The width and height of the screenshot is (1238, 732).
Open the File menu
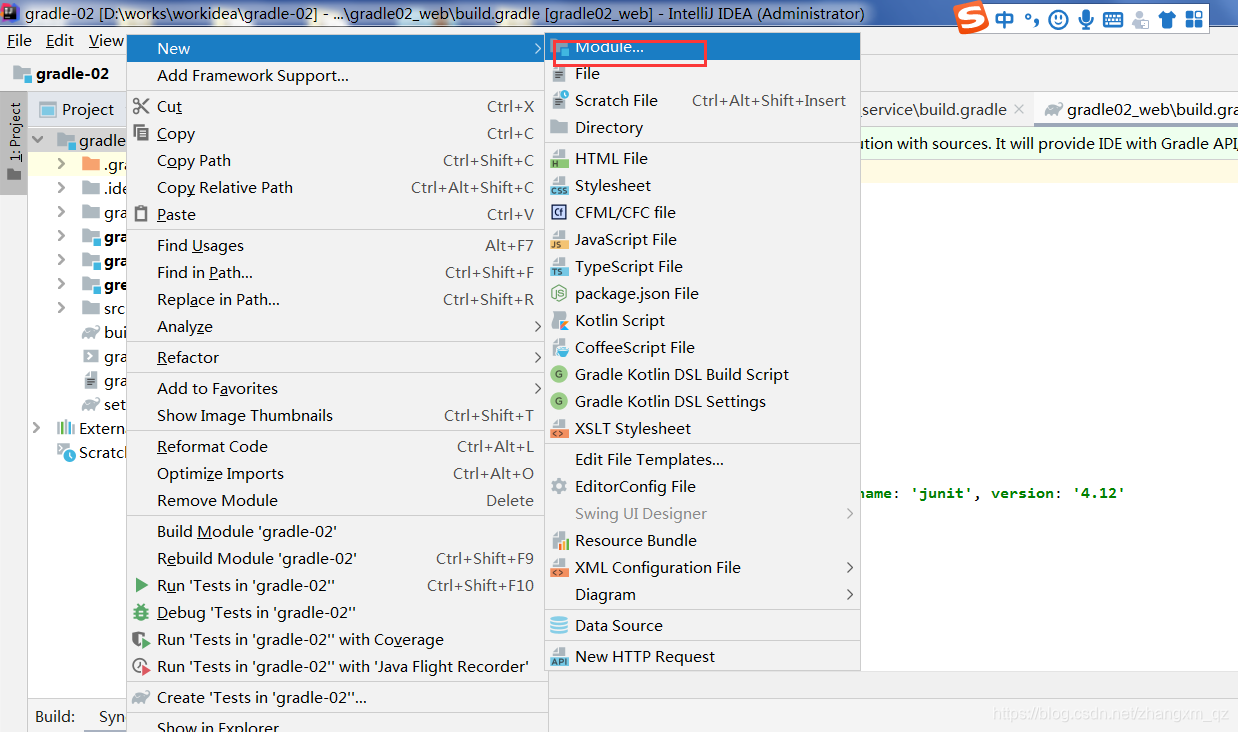tap(19, 41)
